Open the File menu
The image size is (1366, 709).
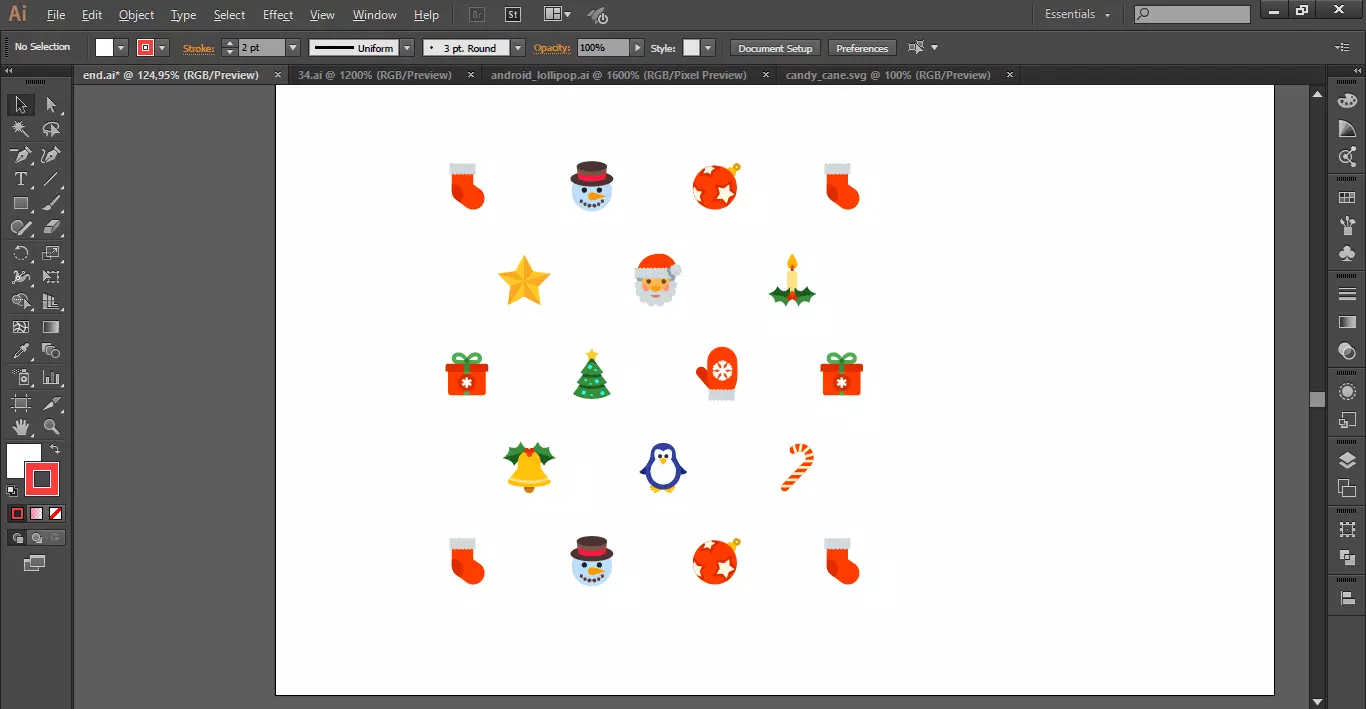(56, 15)
